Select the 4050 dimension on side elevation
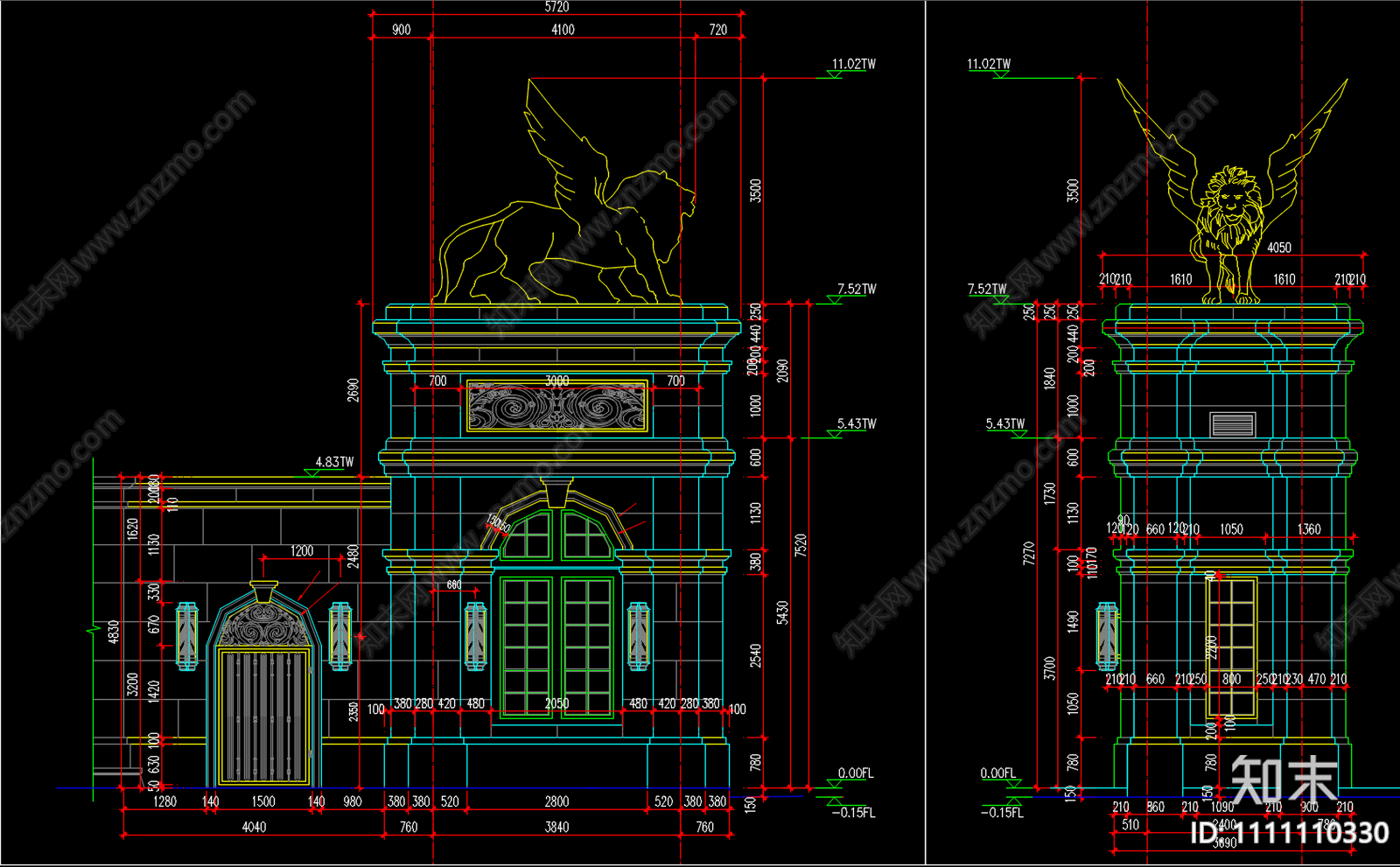The height and width of the screenshot is (867, 1400). 1278,248
